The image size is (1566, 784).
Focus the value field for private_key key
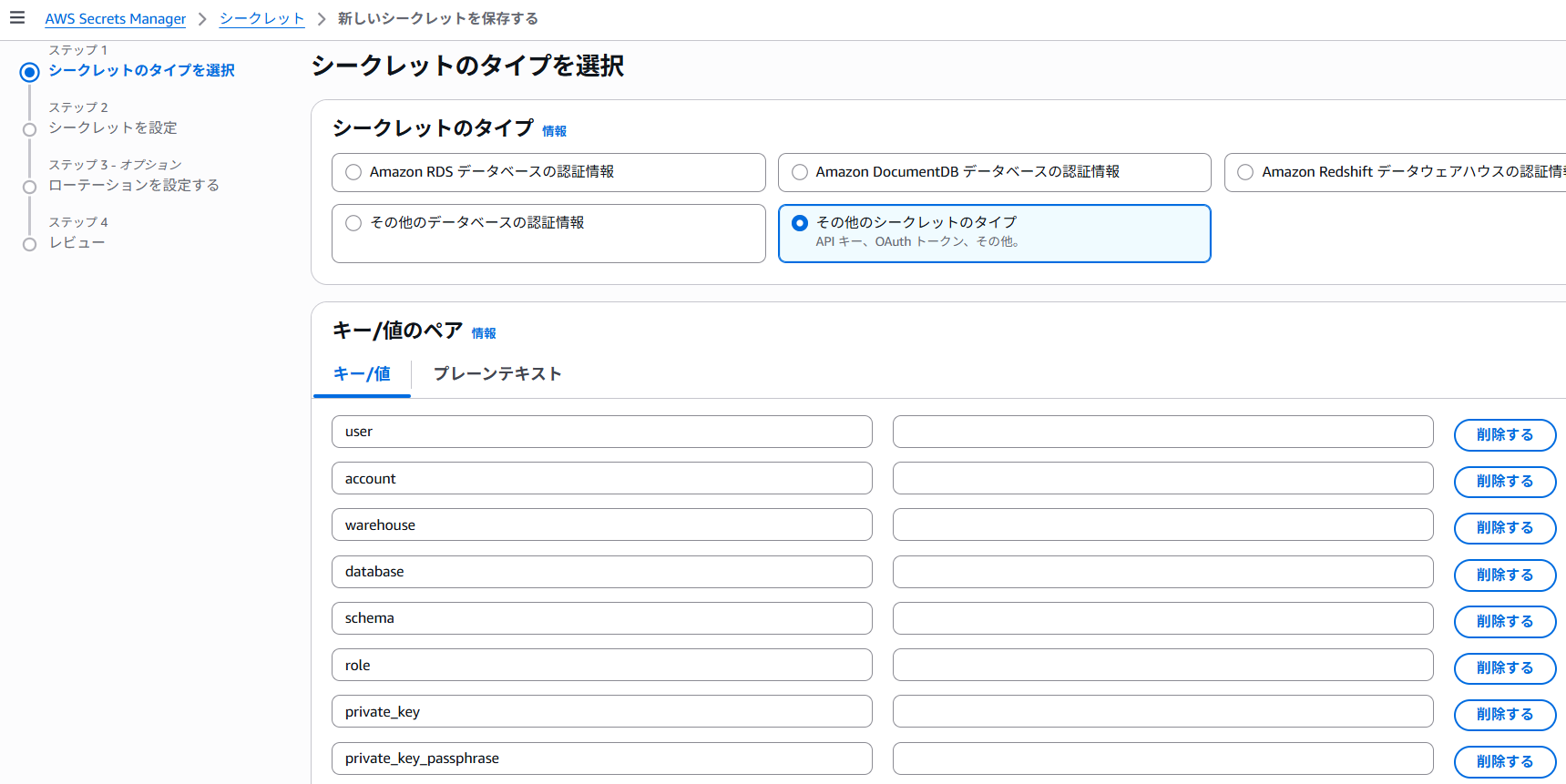pyautogui.click(x=1163, y=712)
